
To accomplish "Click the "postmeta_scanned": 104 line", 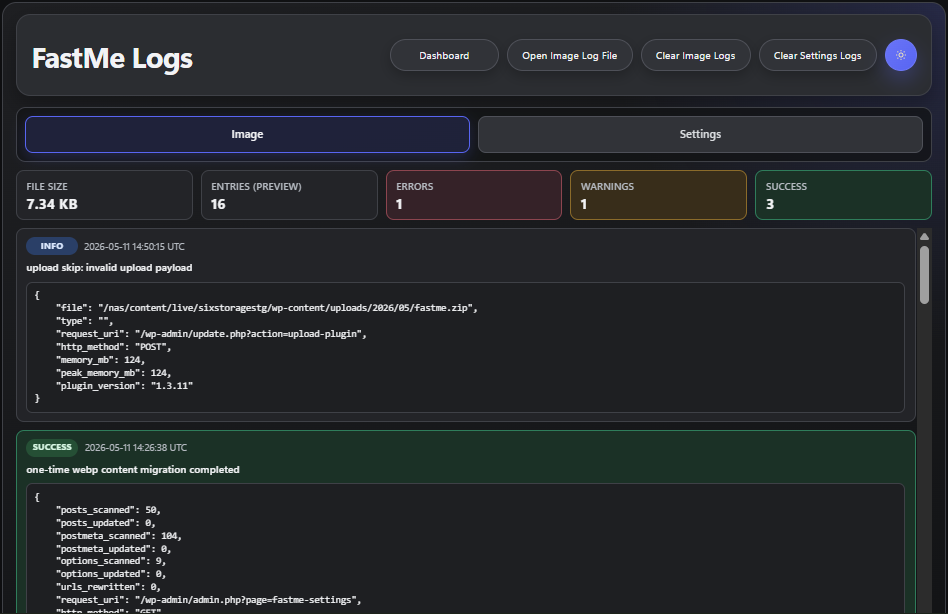I will click(x=119, y=536).
